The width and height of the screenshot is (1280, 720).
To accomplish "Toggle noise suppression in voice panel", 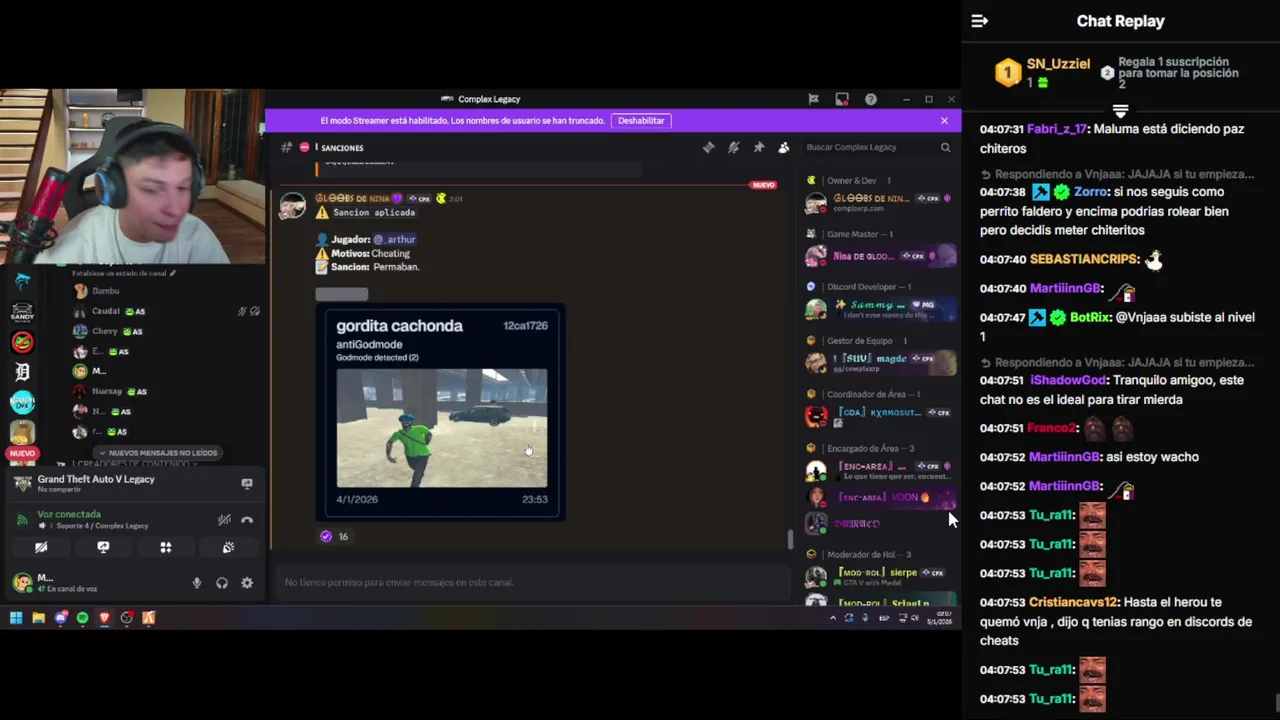I will (x=224, y=519).
